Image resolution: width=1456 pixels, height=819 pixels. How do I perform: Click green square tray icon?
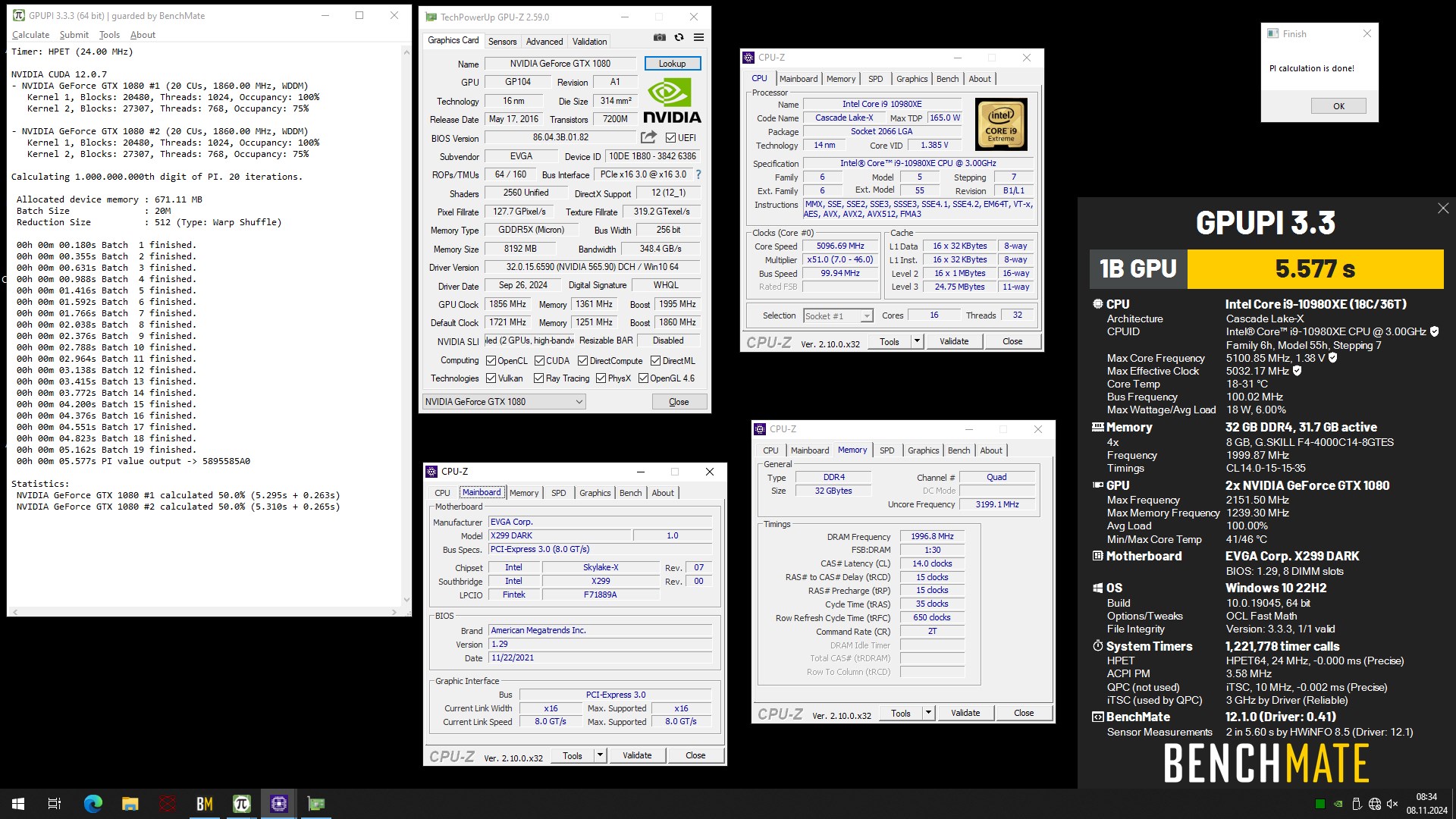click(x=1320, y=804)
